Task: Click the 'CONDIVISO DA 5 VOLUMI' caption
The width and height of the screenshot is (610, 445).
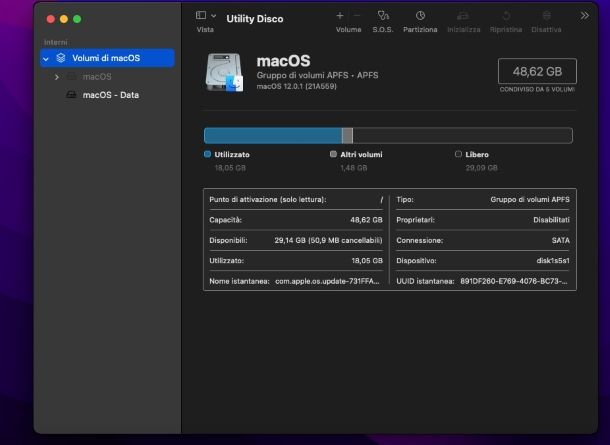Action: click(x=537, y=89)
